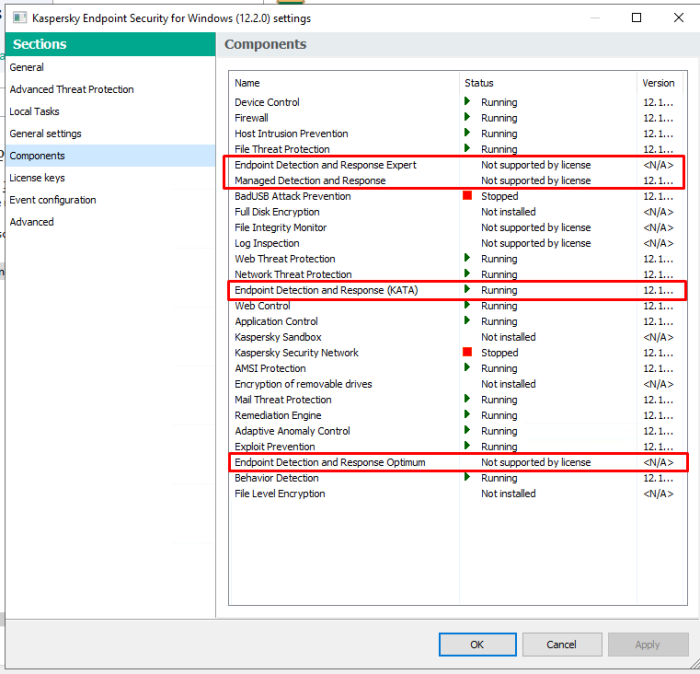This screenshot has width=700, height=674.
Task: Select the Device Control row name
Action: point(267,102)
